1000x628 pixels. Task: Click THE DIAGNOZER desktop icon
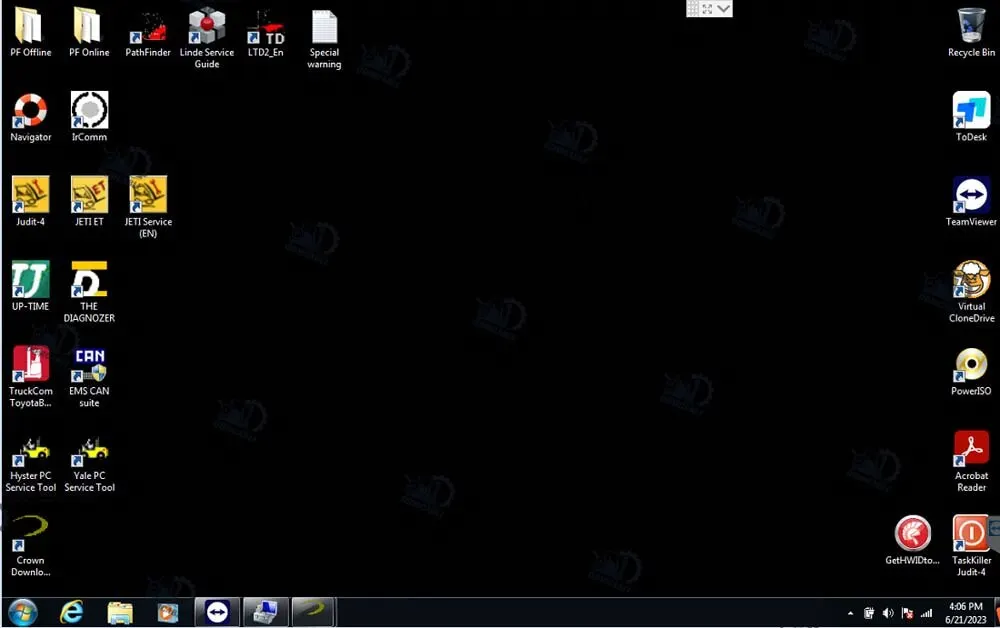[x=89, y=281]
